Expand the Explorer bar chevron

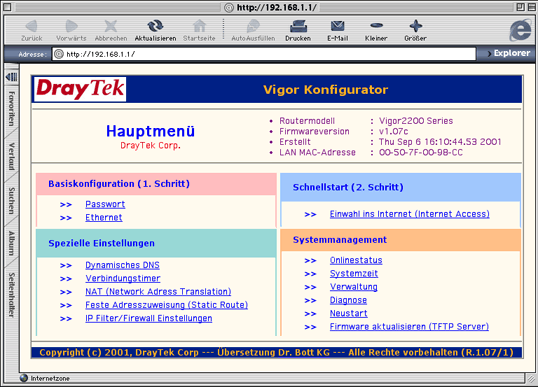(x=490, y=54)
